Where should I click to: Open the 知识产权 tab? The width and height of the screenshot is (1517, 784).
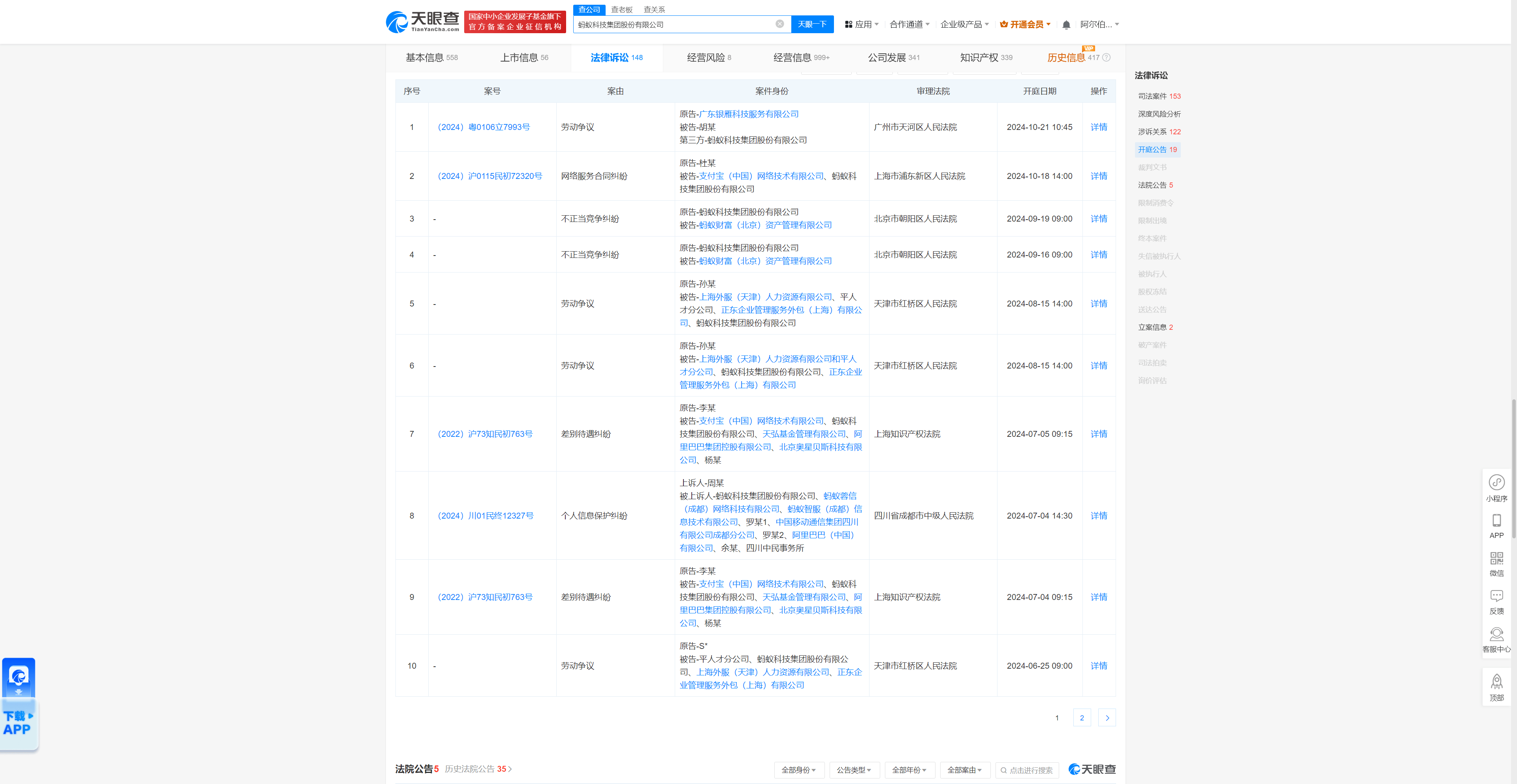coord(986,57)
